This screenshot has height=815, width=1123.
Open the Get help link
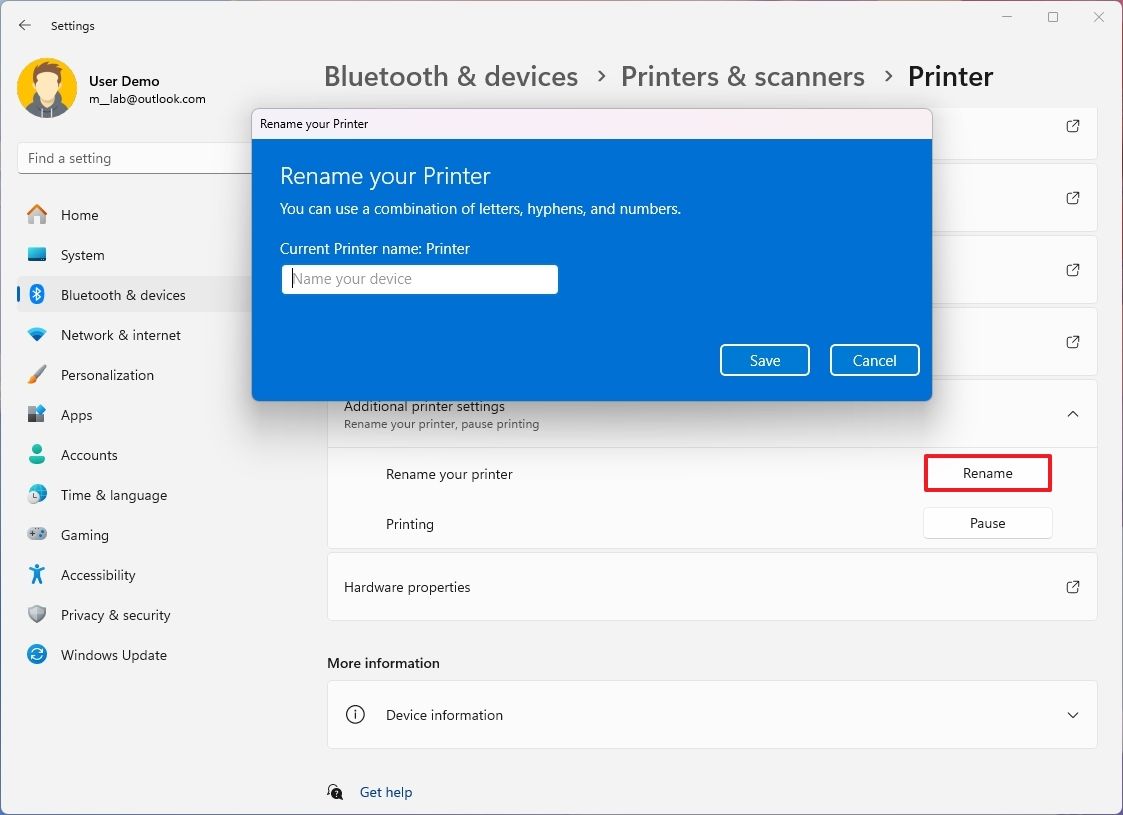coord(386,791)
